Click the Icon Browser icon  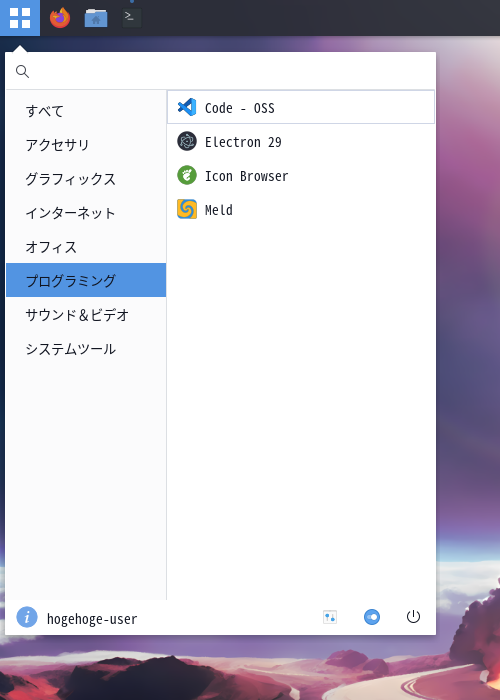tap(187, 175)
